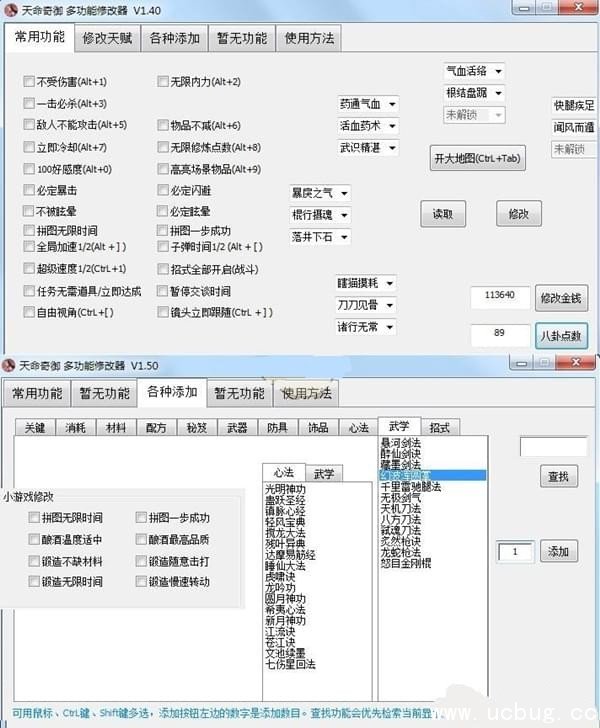The height and width of the screenshot is (728, 600).
Task: Click the 开大地图 (Ctrl+Tab) button
Action: click(476, 159)
